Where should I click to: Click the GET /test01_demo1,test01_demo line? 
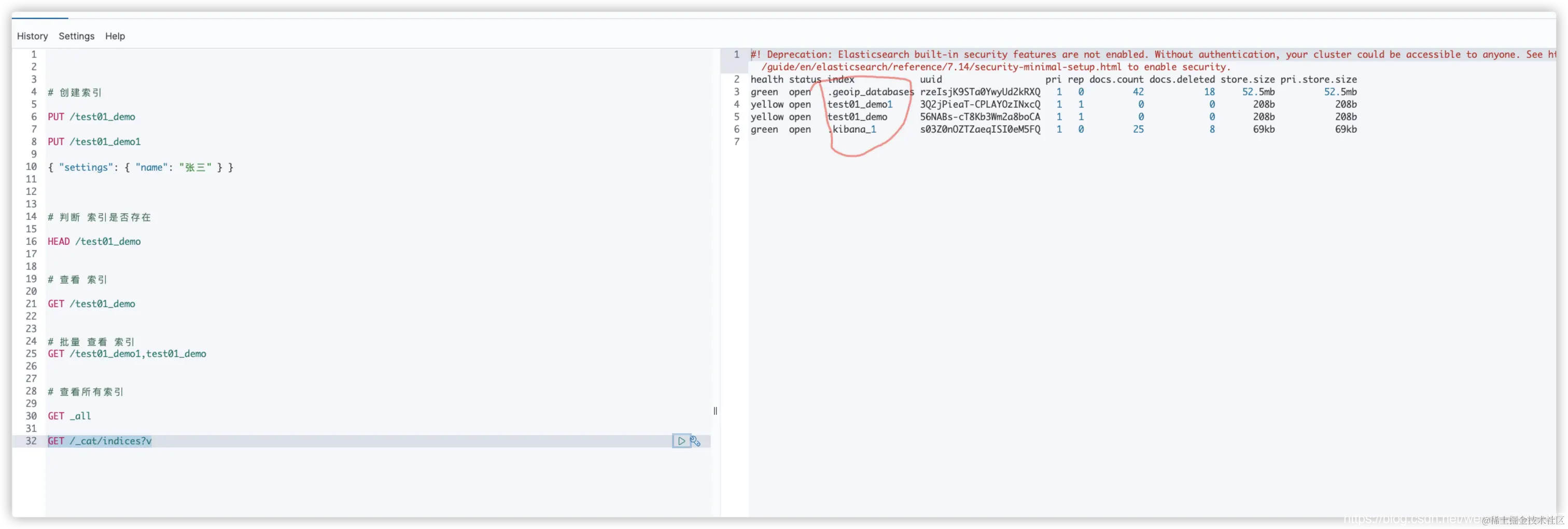click(x=127, y=354)
